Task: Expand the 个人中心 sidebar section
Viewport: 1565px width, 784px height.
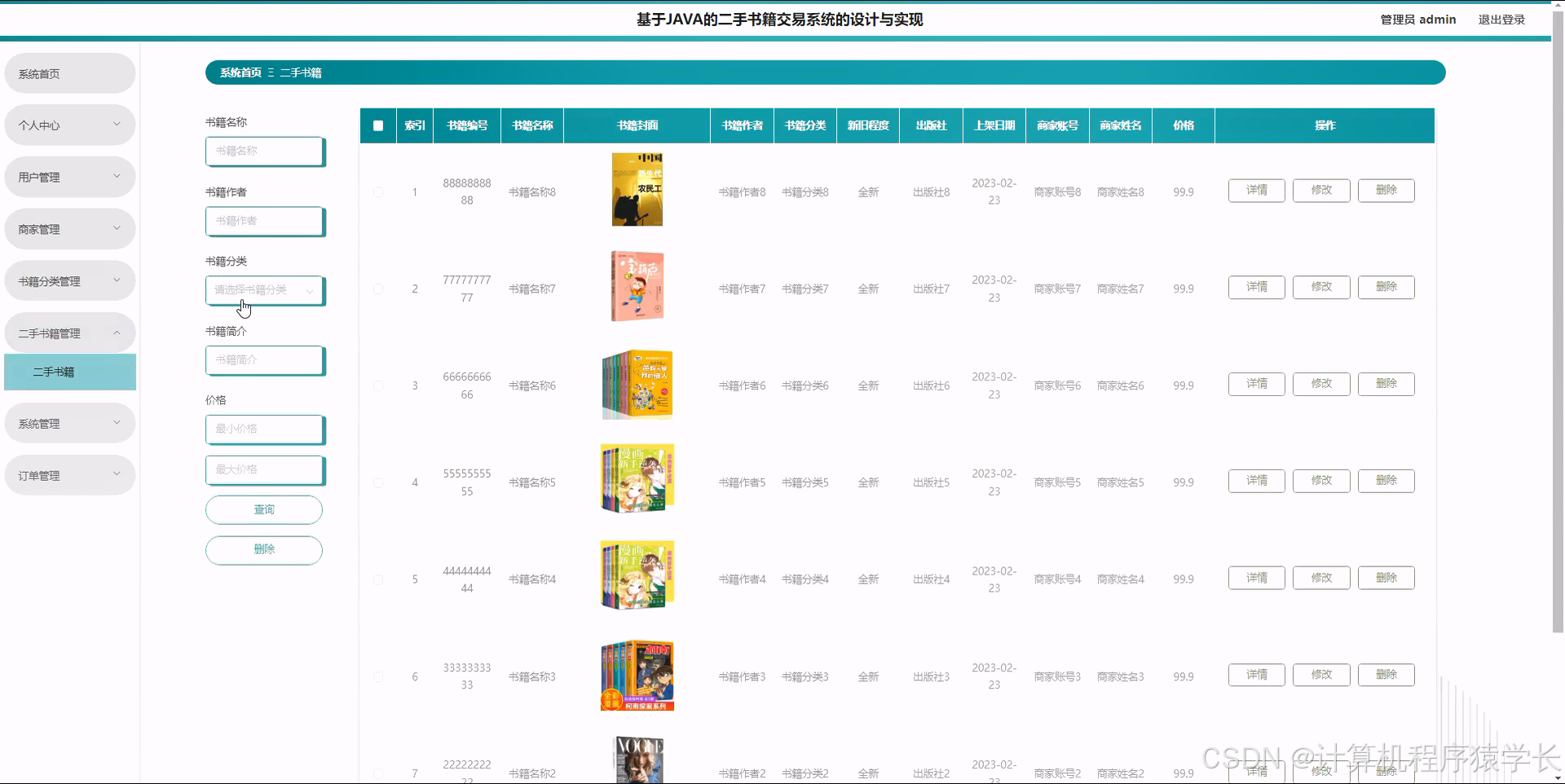Action: click(69, 125)
